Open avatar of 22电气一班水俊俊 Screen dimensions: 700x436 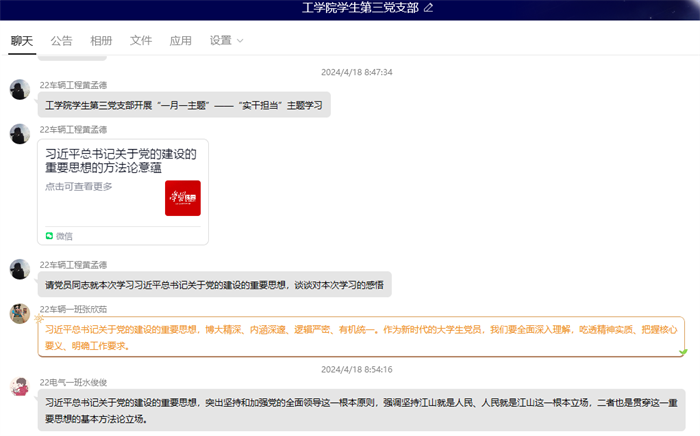[19, 386]
